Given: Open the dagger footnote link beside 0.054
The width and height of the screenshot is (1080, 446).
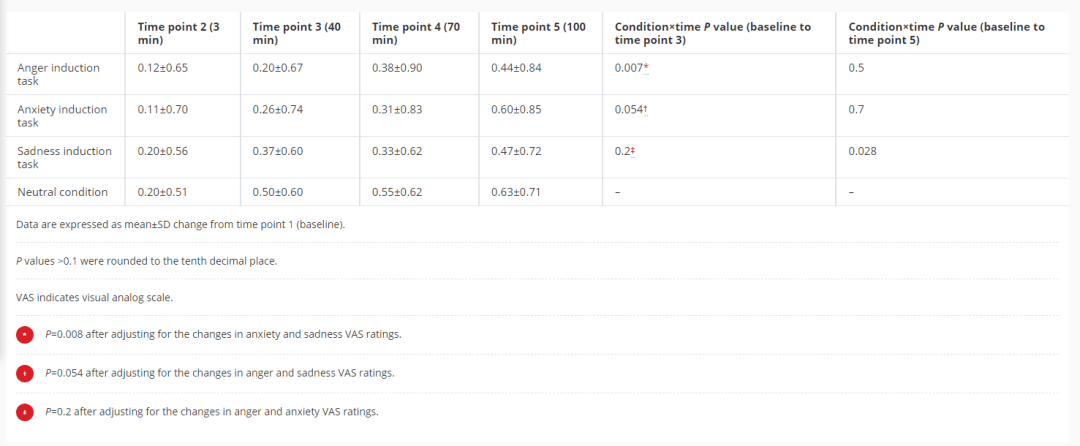Looking at the screenshot, I should click(x=648, y=110).
